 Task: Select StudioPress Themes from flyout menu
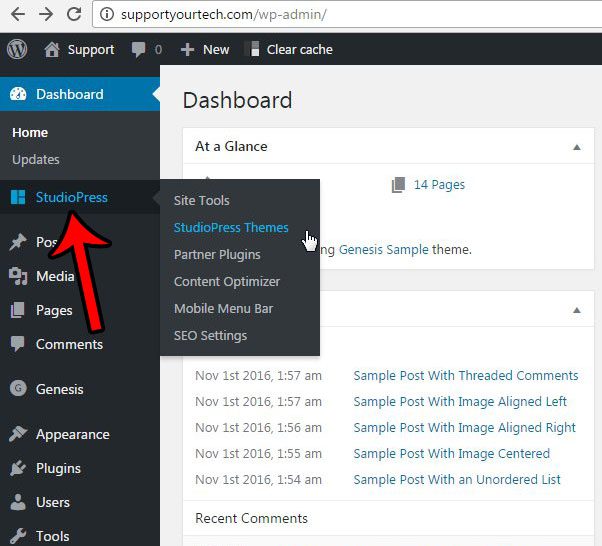click(231, 227)
